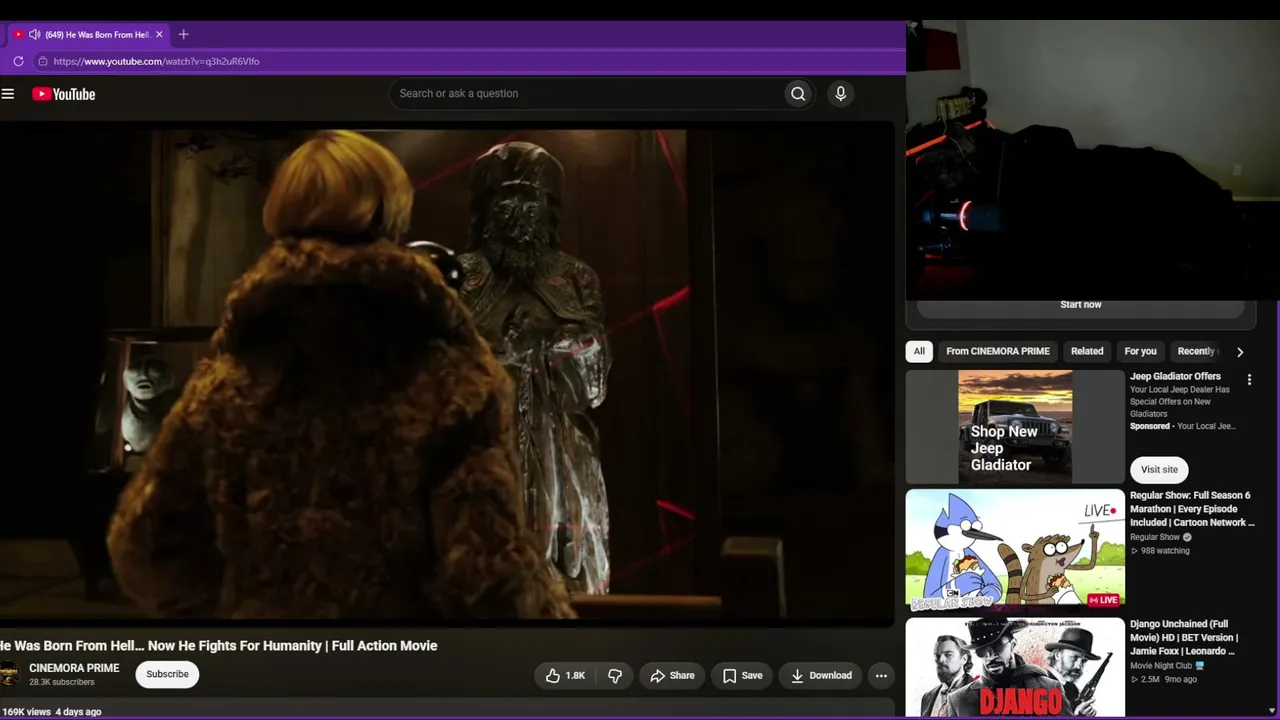Image resolution: width=1280 pixels, height=720 pixels.
Task: Open the Regular Show Season 6 Marathon title
Action: pyautogui.click(x=1191, y=509)
